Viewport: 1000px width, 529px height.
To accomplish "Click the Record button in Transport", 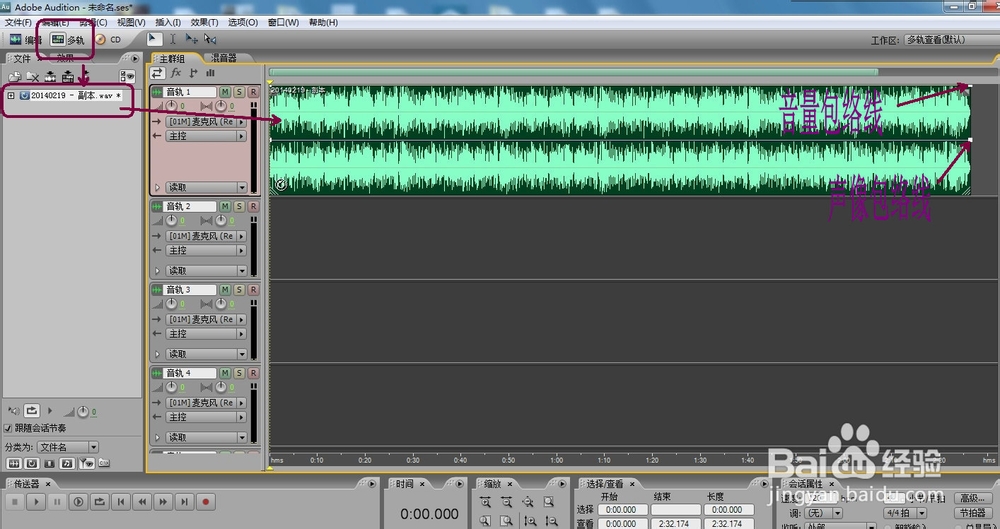I will click(x=205, y=502).
